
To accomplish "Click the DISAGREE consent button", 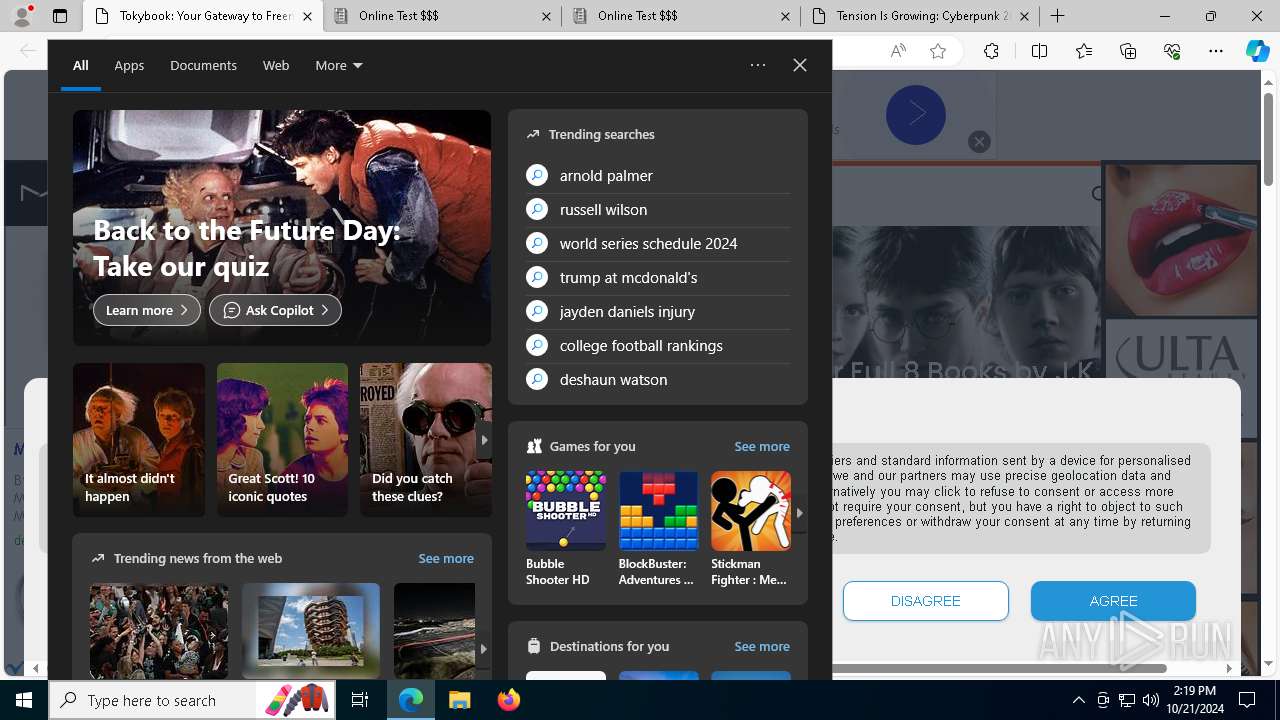I will point(926,601).
